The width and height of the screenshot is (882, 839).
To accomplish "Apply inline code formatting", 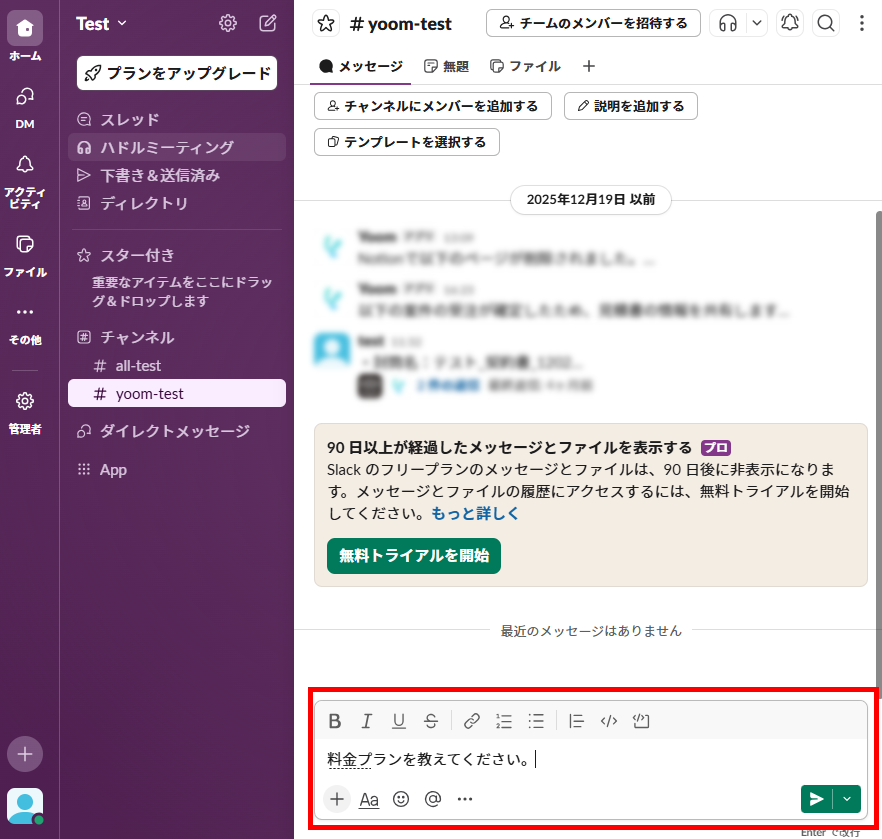I will click(x=609, y=721).
